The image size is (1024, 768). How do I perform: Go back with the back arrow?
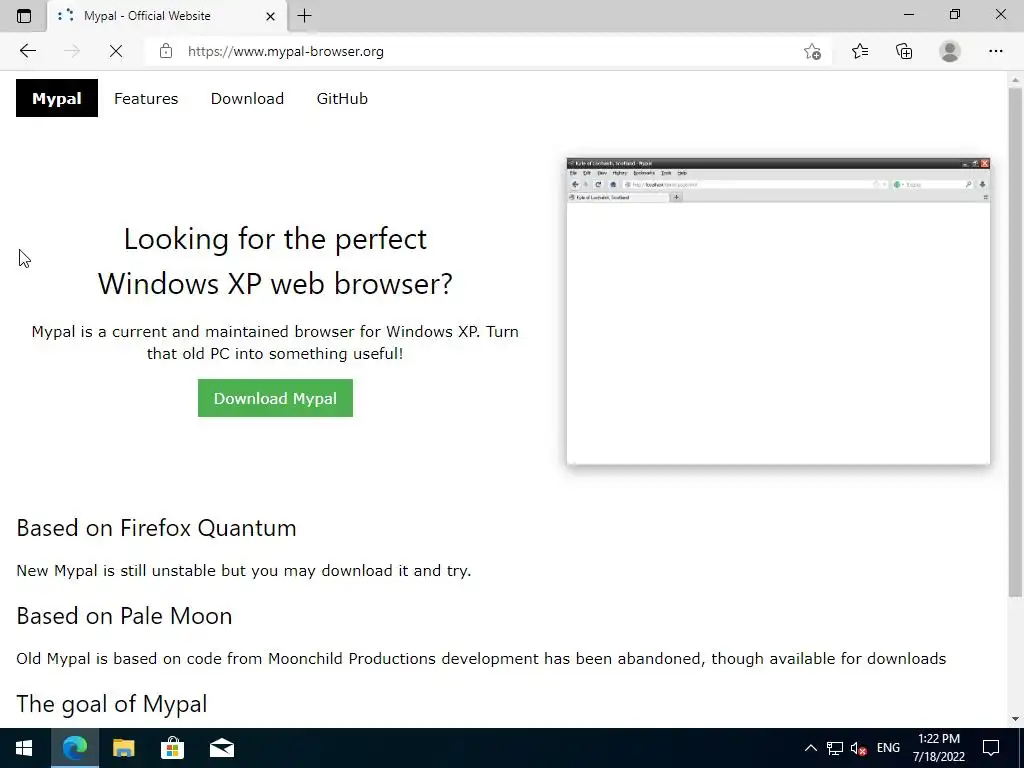point(27,51)
